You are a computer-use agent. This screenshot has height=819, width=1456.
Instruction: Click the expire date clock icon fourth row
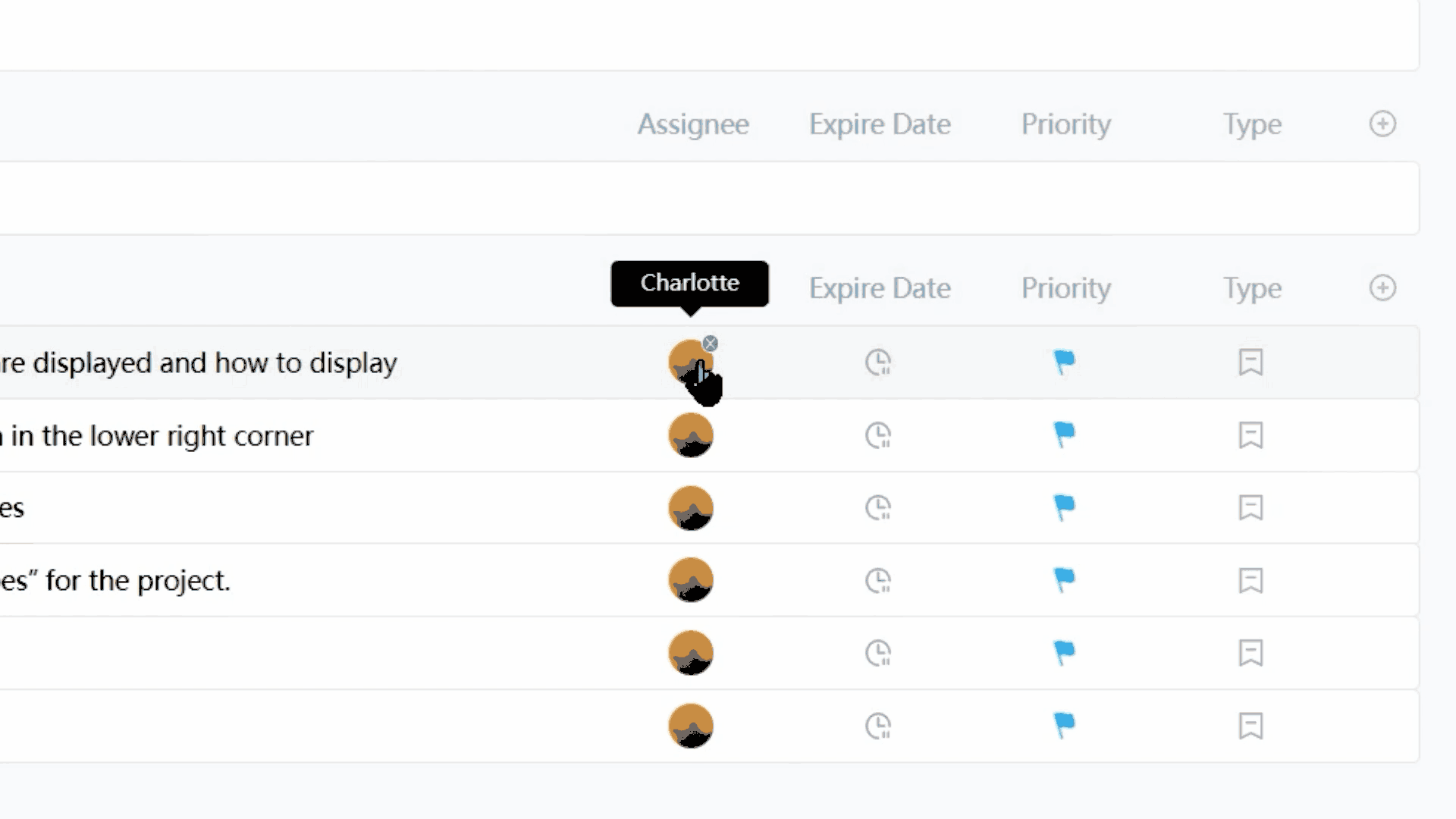click(877, 580)
